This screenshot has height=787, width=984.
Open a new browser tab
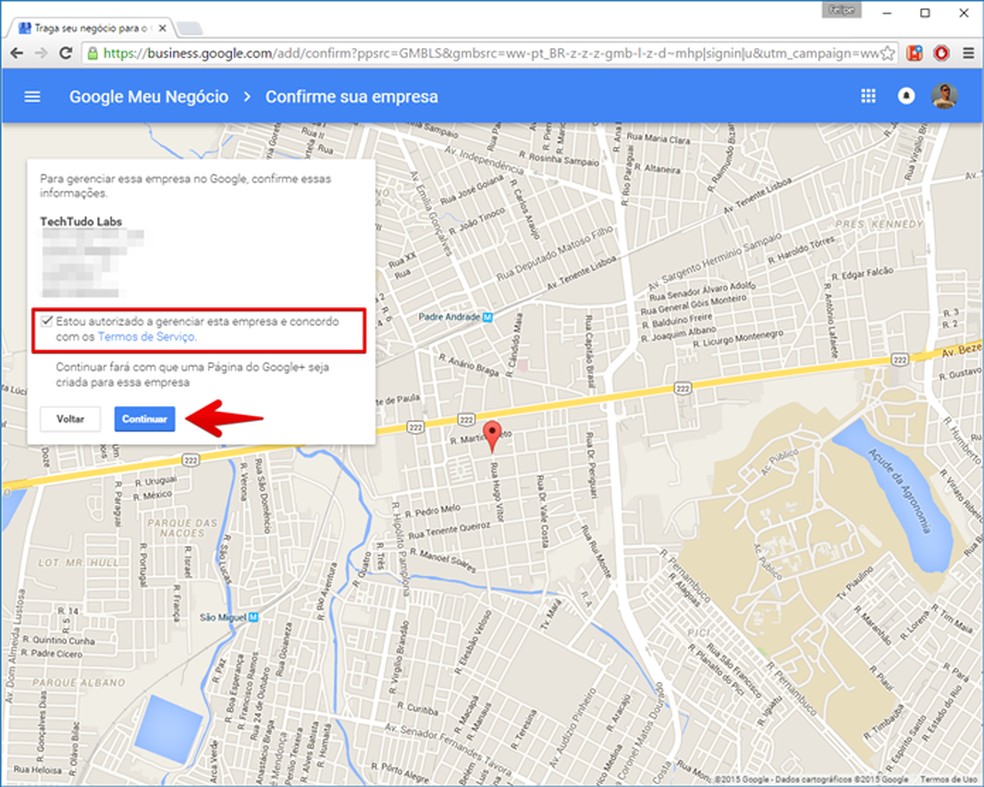tap(190, 28)
